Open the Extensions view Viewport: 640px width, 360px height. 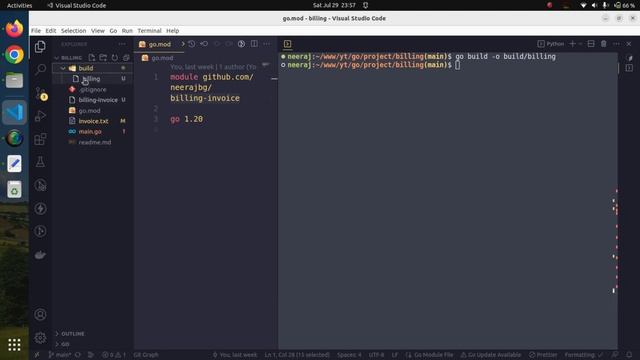coord(40,139)
